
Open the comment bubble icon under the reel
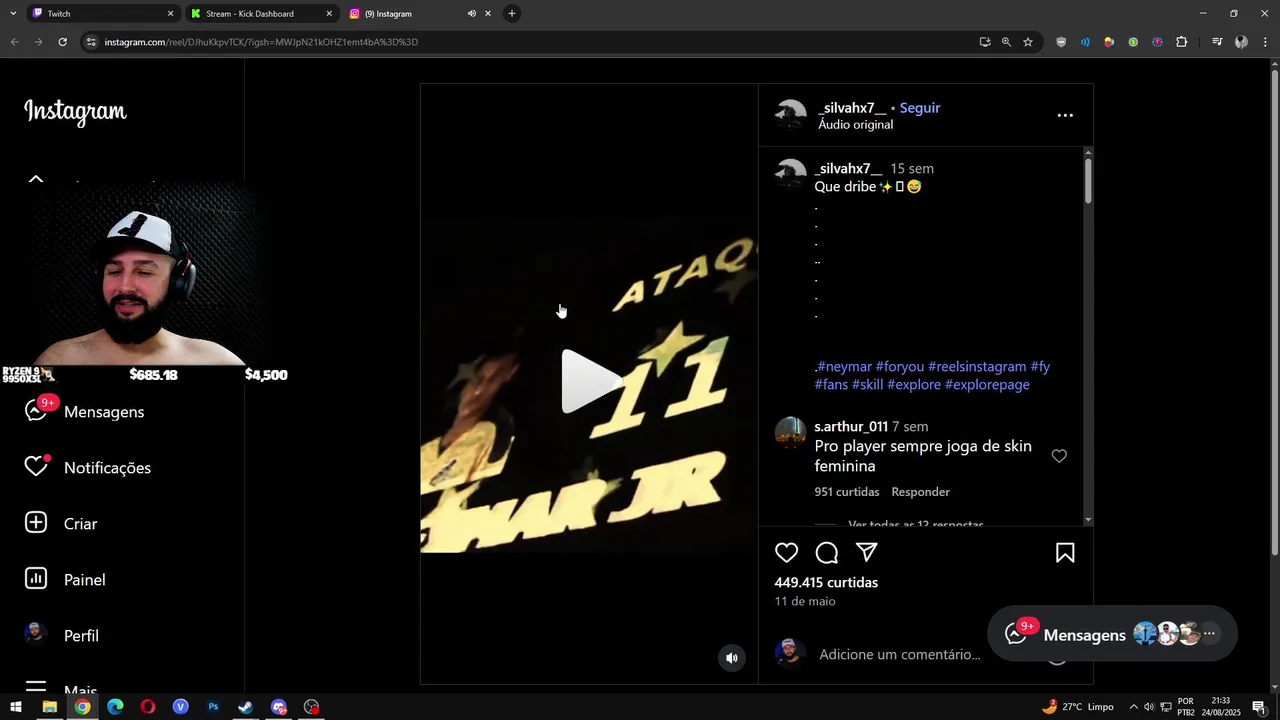click(x=827, y=553)
